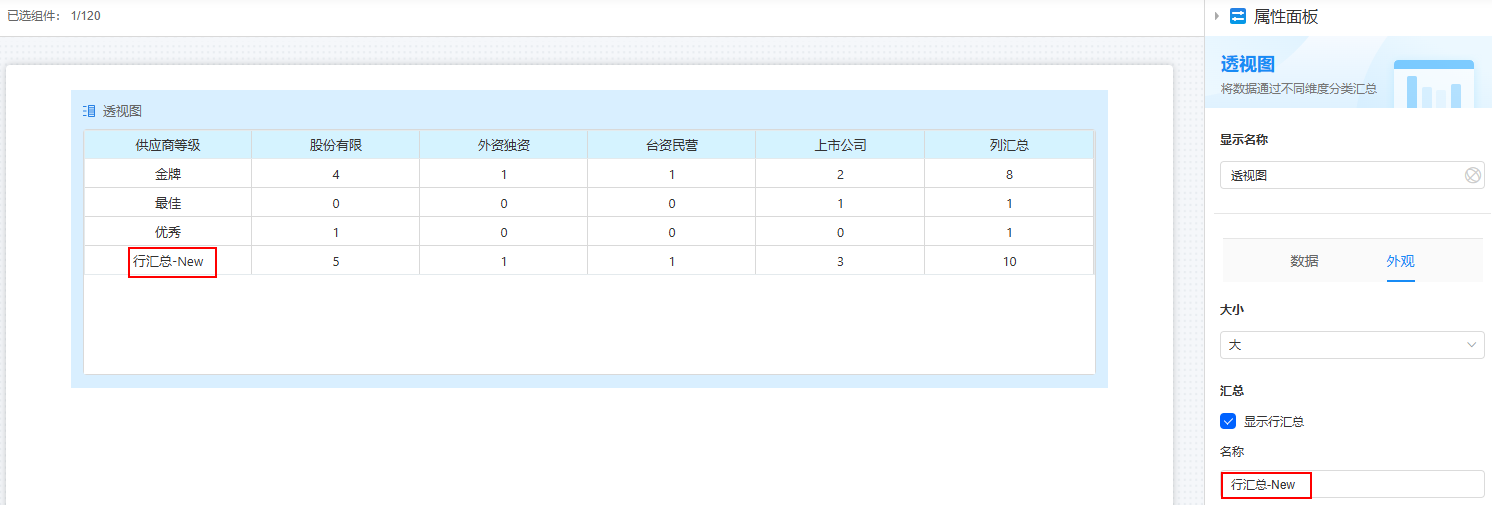Click the value 8 in the 金牌 row

click(1009, 174)
